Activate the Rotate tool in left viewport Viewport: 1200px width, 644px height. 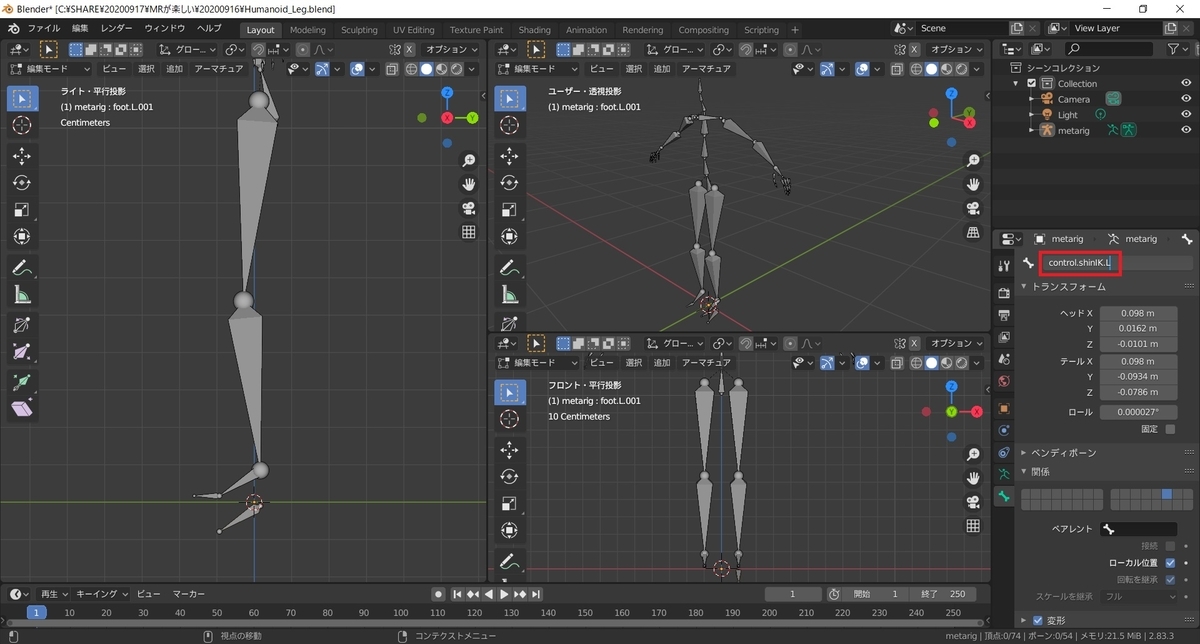(x=22, y=183)
